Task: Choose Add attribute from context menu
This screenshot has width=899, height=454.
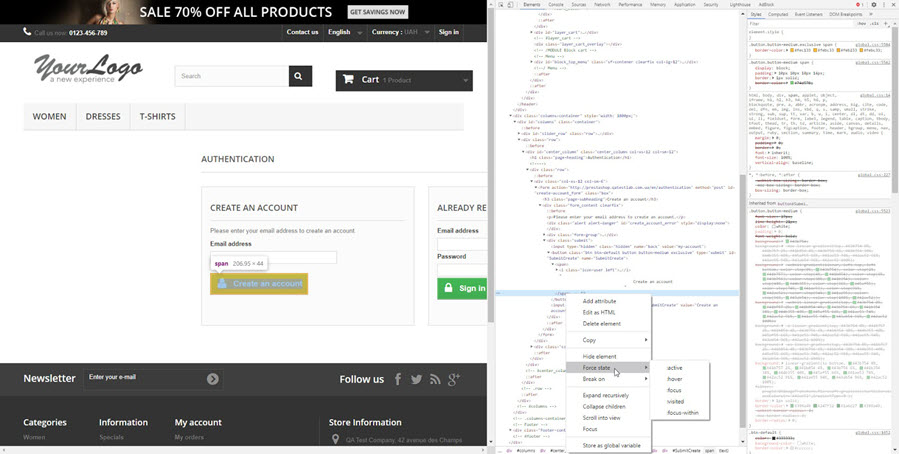Action: tap(608, 301)
